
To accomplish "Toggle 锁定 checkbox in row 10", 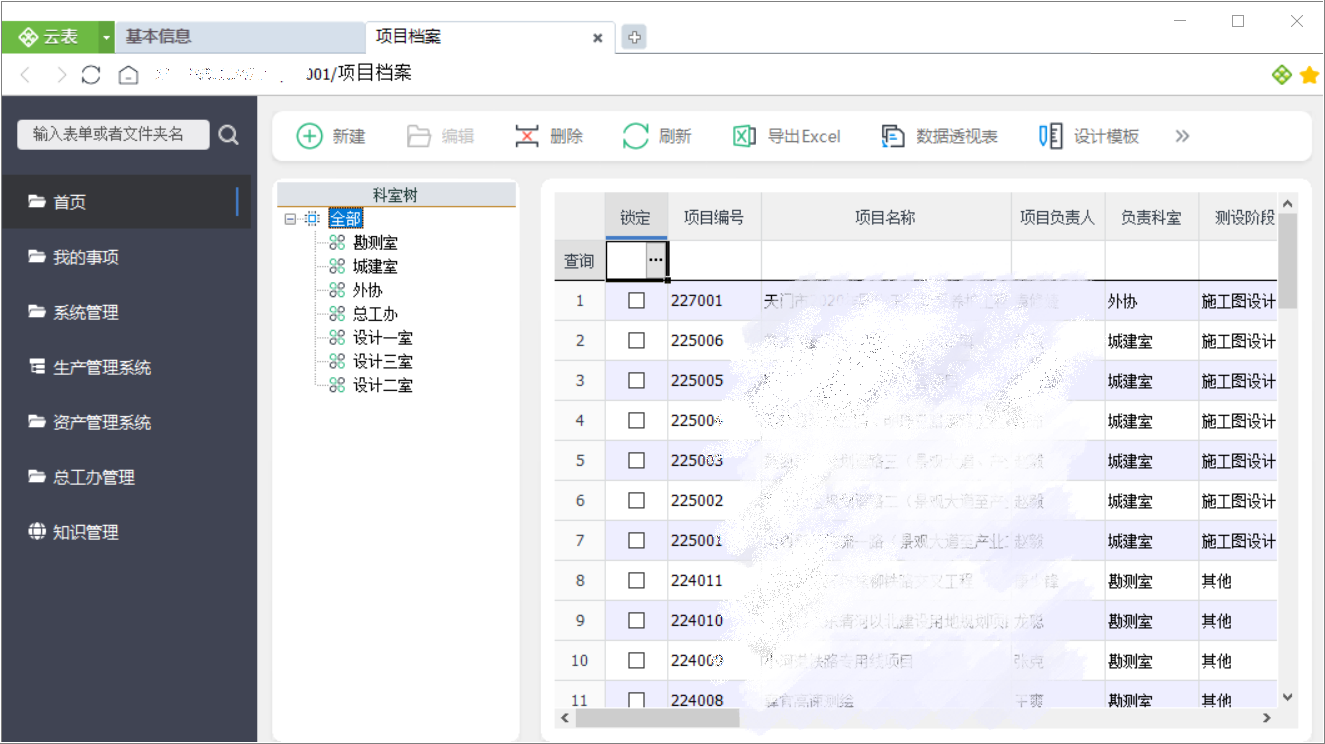I will 636,660.
